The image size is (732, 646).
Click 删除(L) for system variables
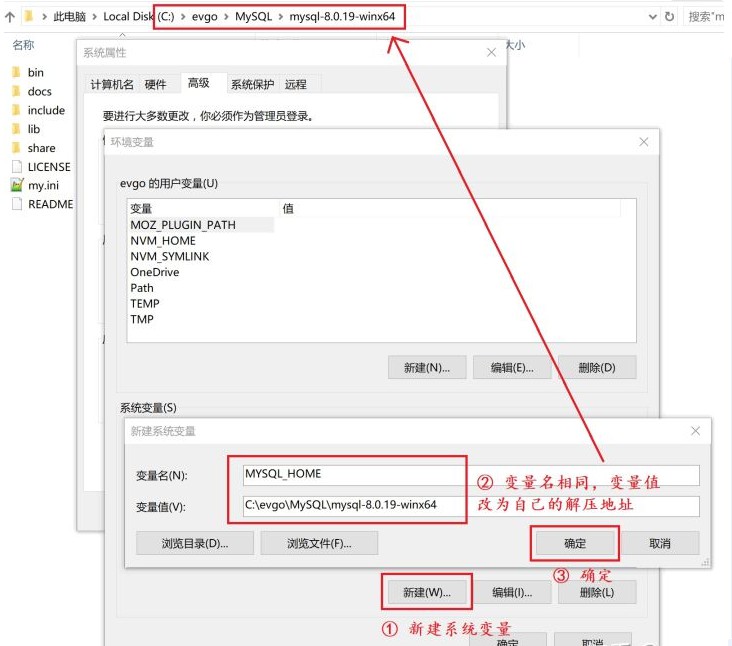597,592
